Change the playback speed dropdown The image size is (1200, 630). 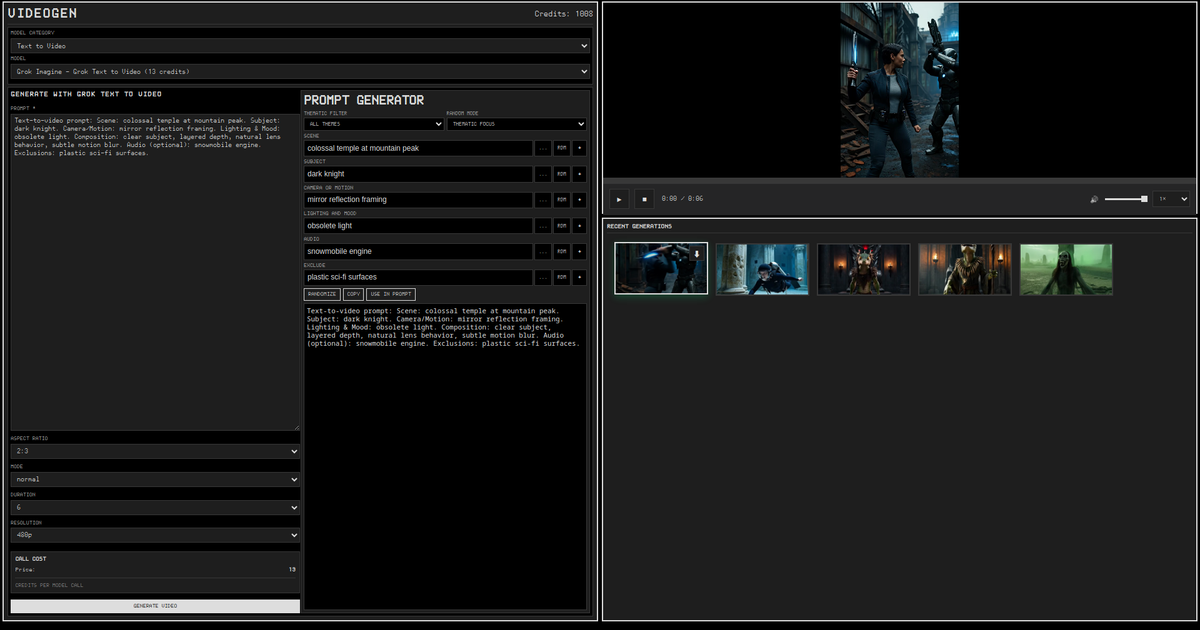click(x=1172, y=199)
